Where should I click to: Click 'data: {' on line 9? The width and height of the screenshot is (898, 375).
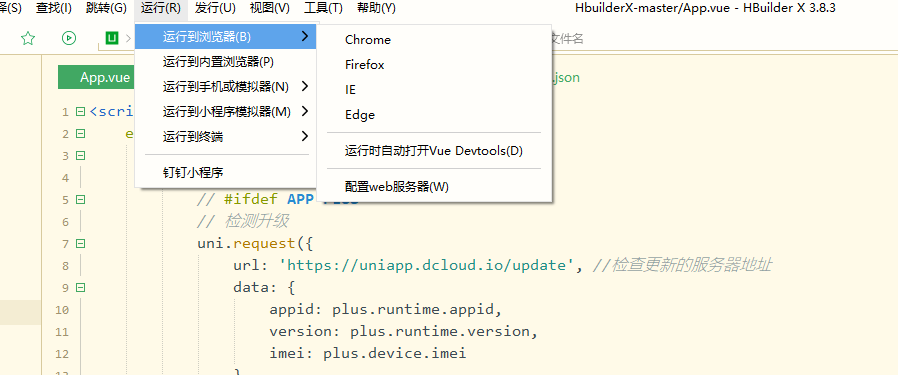pos(264,287)
